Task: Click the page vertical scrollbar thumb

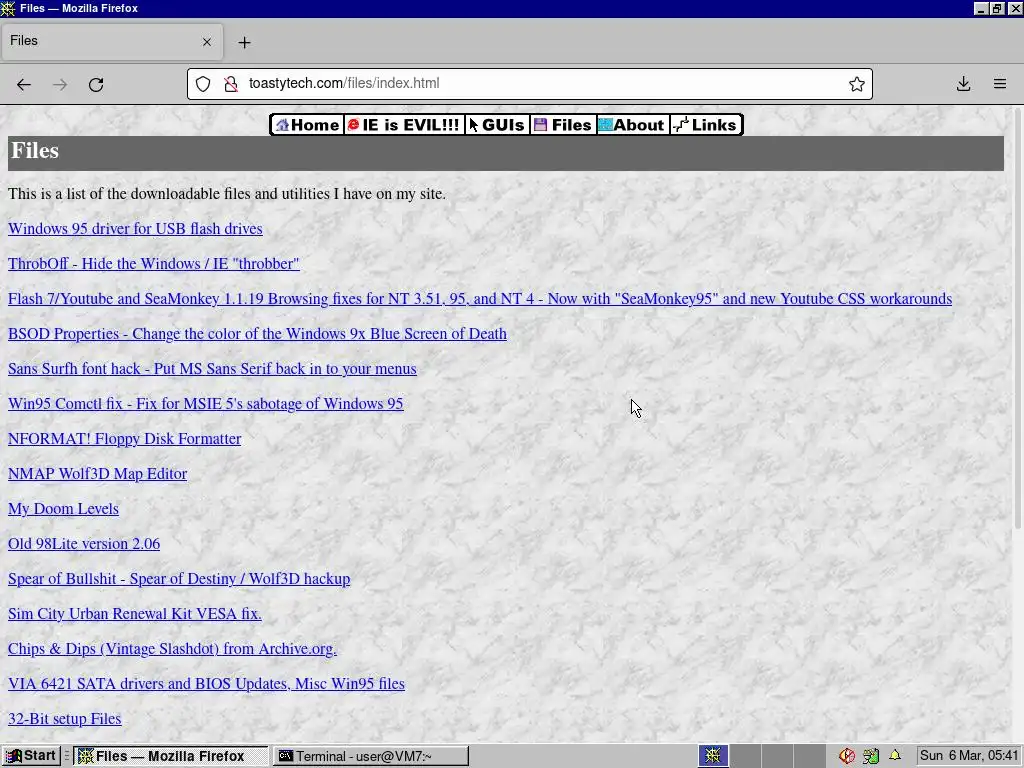Action: click(x=1017, y=318)
